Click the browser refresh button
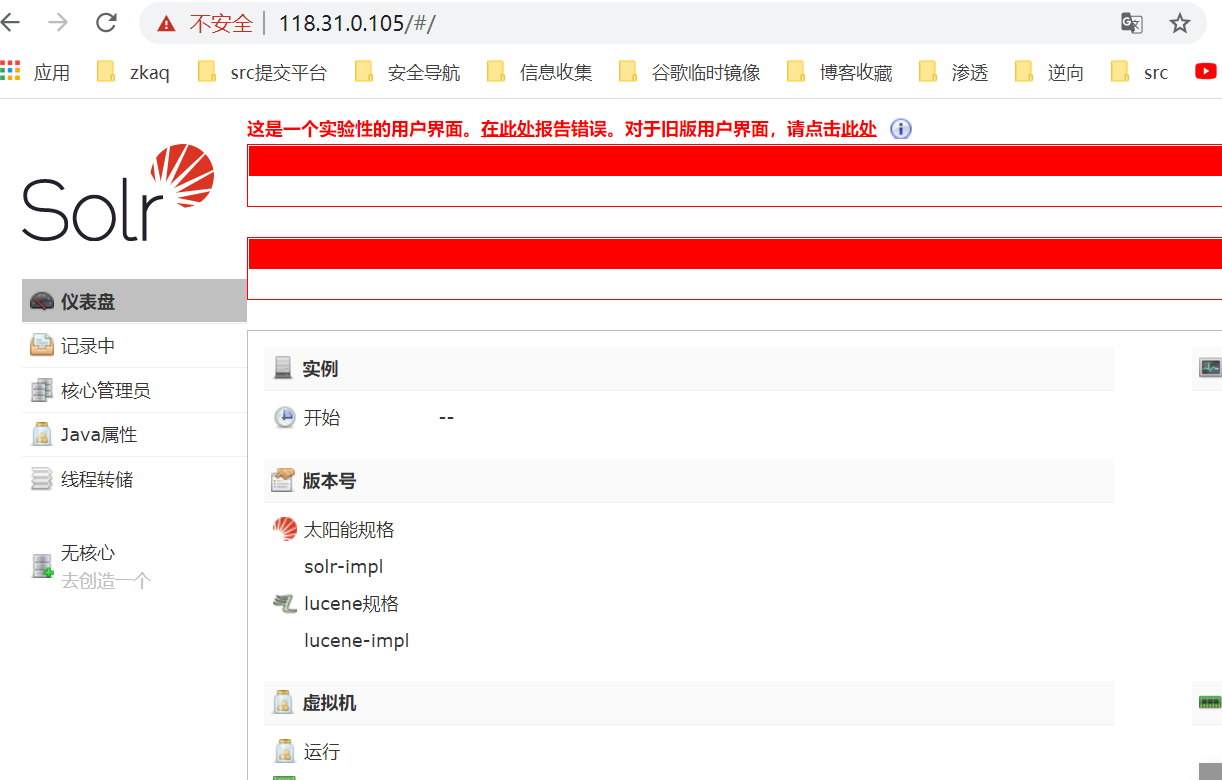The image size is (1222, 780). pos(105,22)
